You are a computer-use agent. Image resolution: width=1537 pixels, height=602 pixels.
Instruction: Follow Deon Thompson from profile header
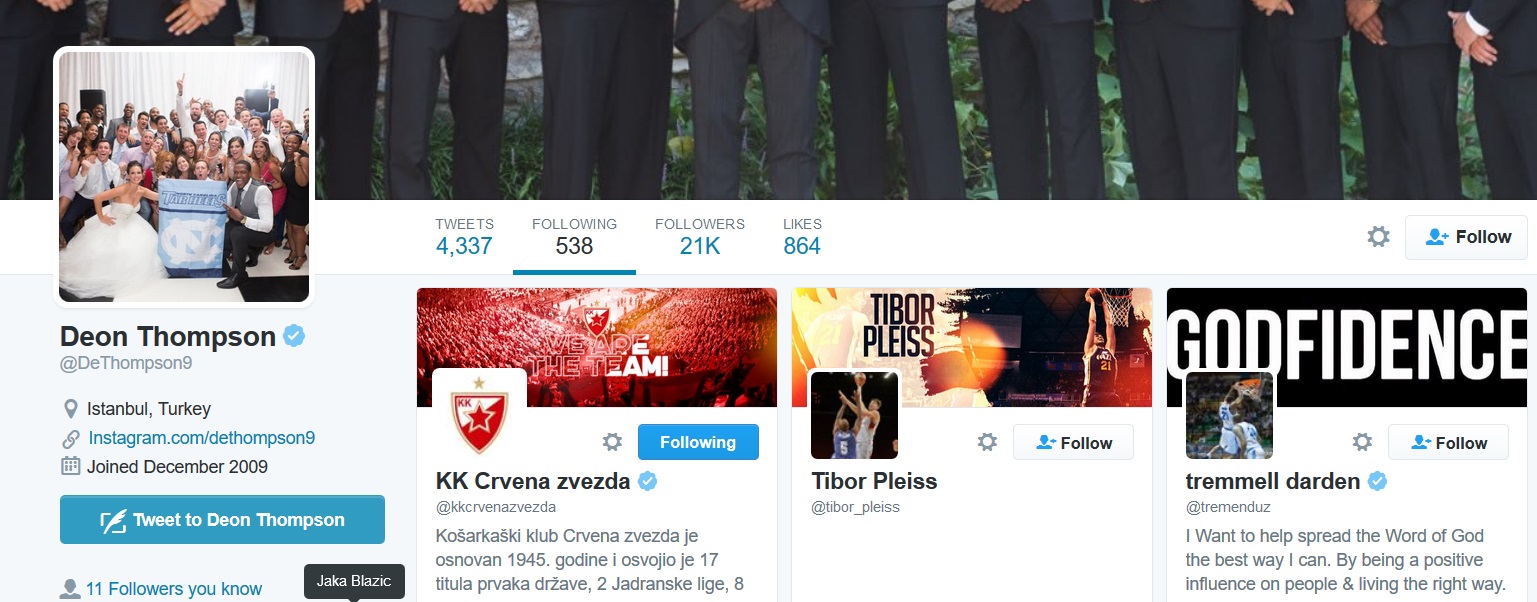tap(1466, 237)
